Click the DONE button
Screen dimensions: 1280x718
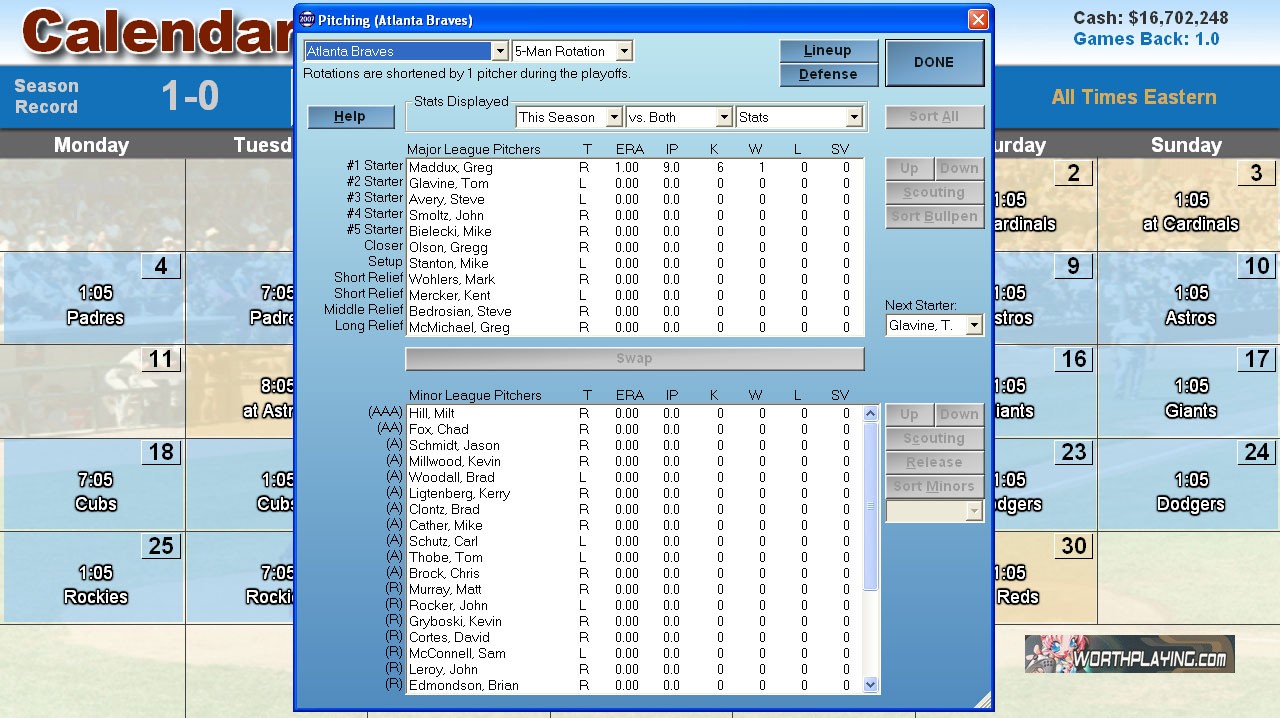[x=934, y=62]
